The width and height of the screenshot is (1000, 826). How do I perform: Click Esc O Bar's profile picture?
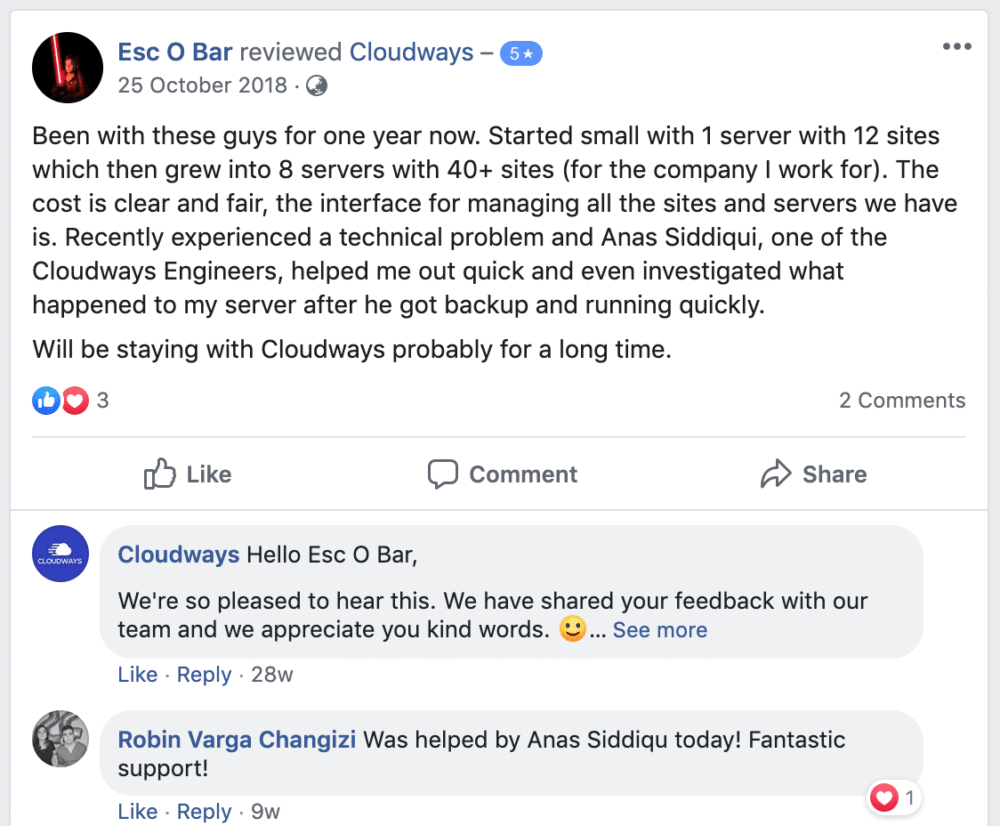point(68,68)
